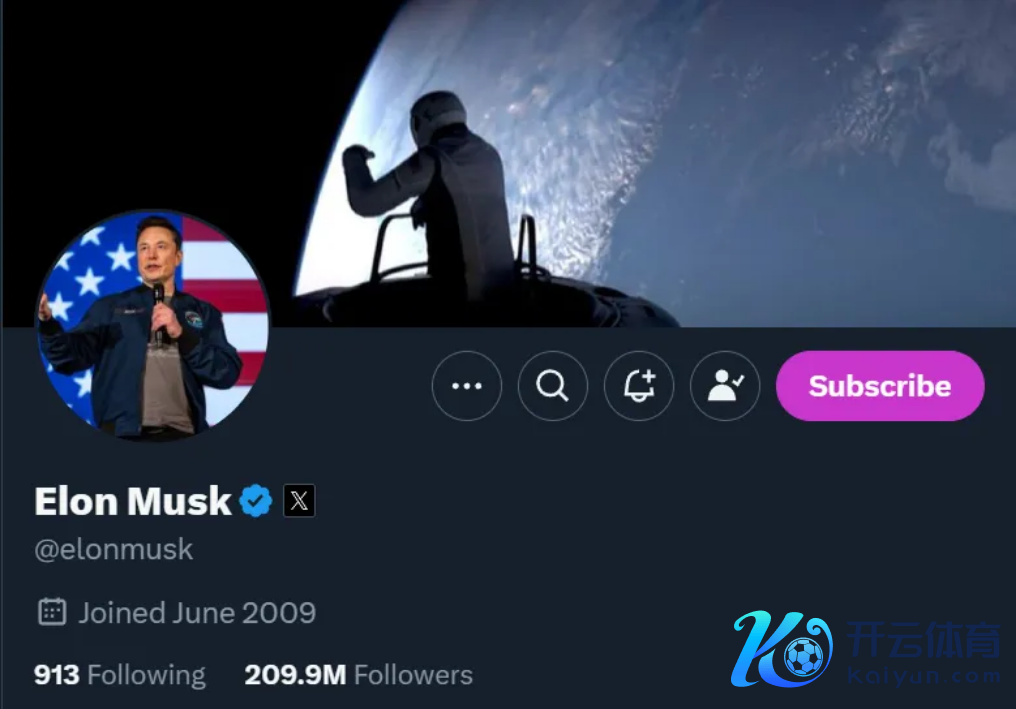Open Elon Musk's round profile picture
Image resolution: width=1016 pixels, height=709 pixels.
pyautogui.click(x=152, y=326)
